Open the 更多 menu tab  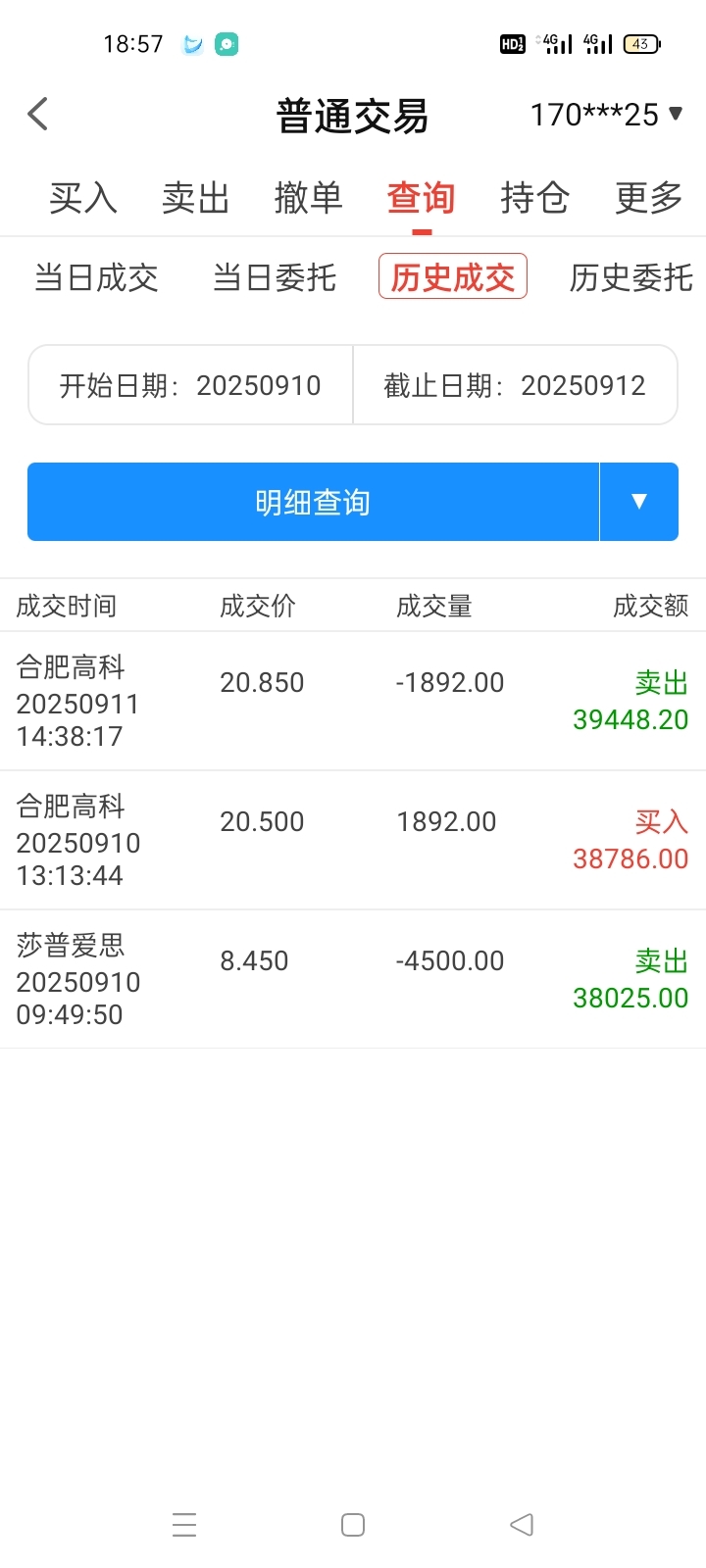[x=648, y=198]
